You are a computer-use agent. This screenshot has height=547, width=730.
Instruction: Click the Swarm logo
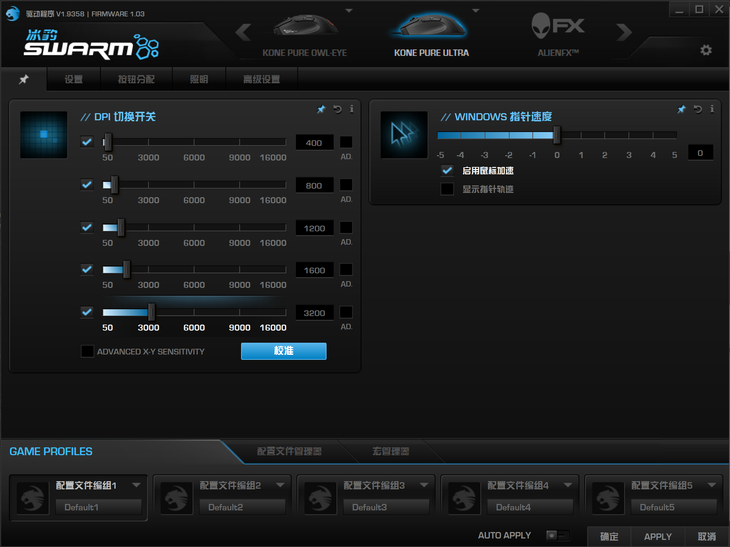(91, 45)
